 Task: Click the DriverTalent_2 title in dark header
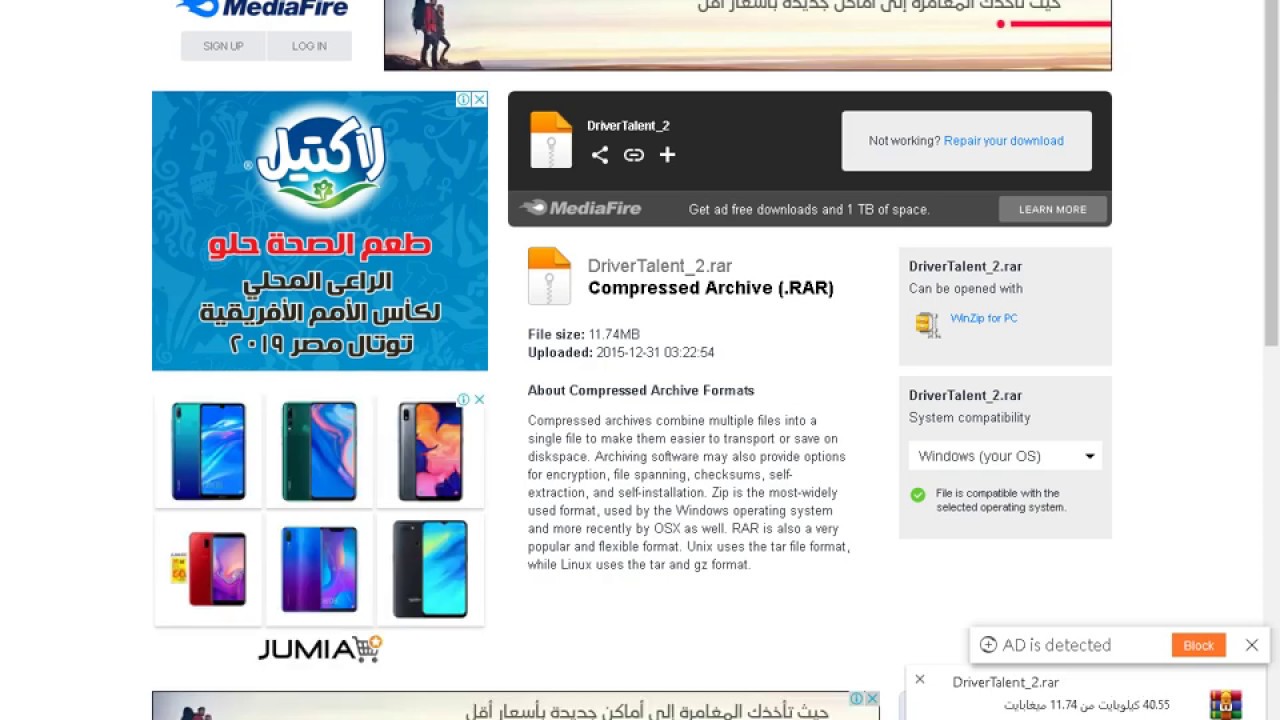click(628, 126)
